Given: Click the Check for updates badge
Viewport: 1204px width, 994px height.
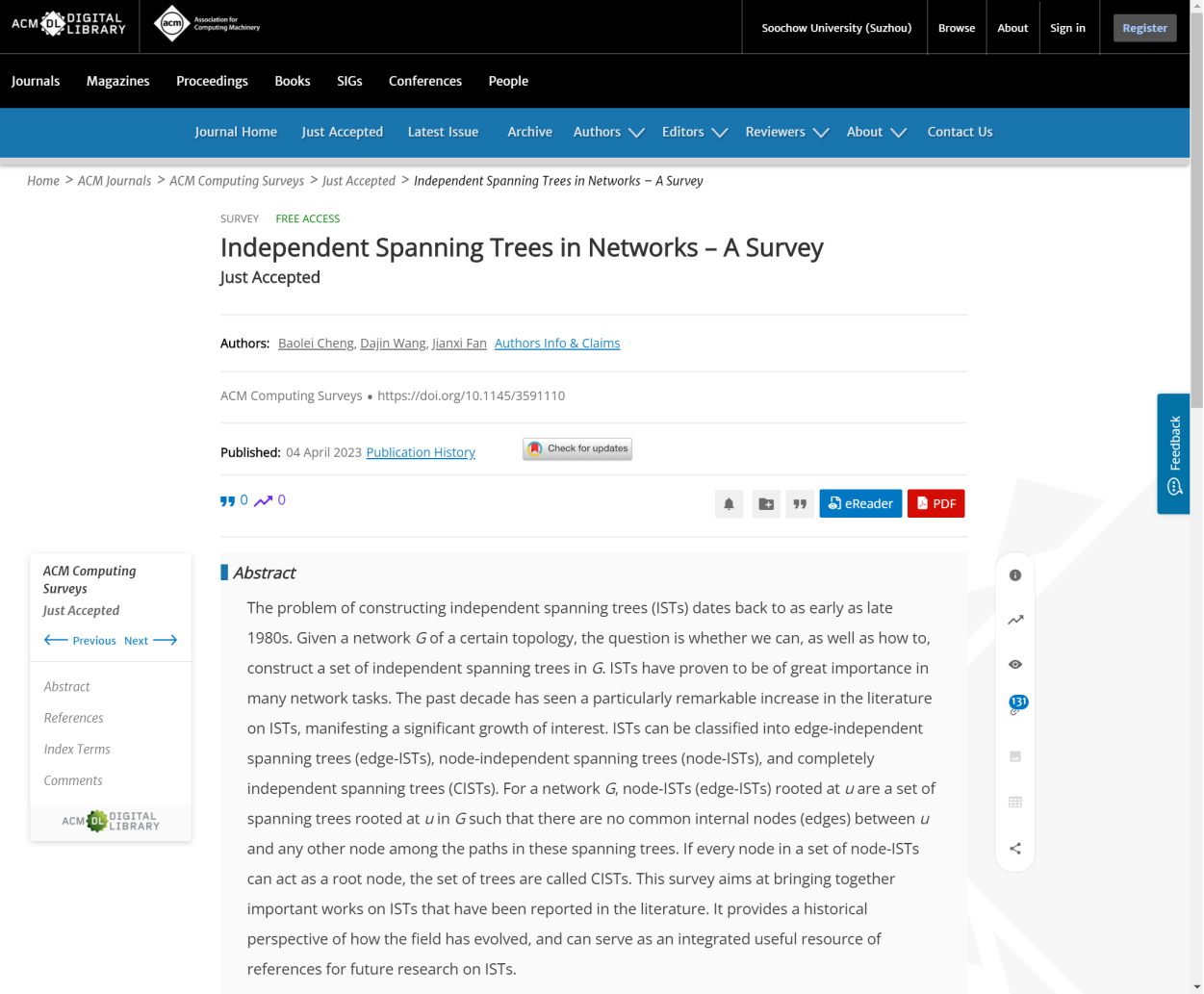Looking at the screenshot, I should pyautogui.click(x=577, y=448).
